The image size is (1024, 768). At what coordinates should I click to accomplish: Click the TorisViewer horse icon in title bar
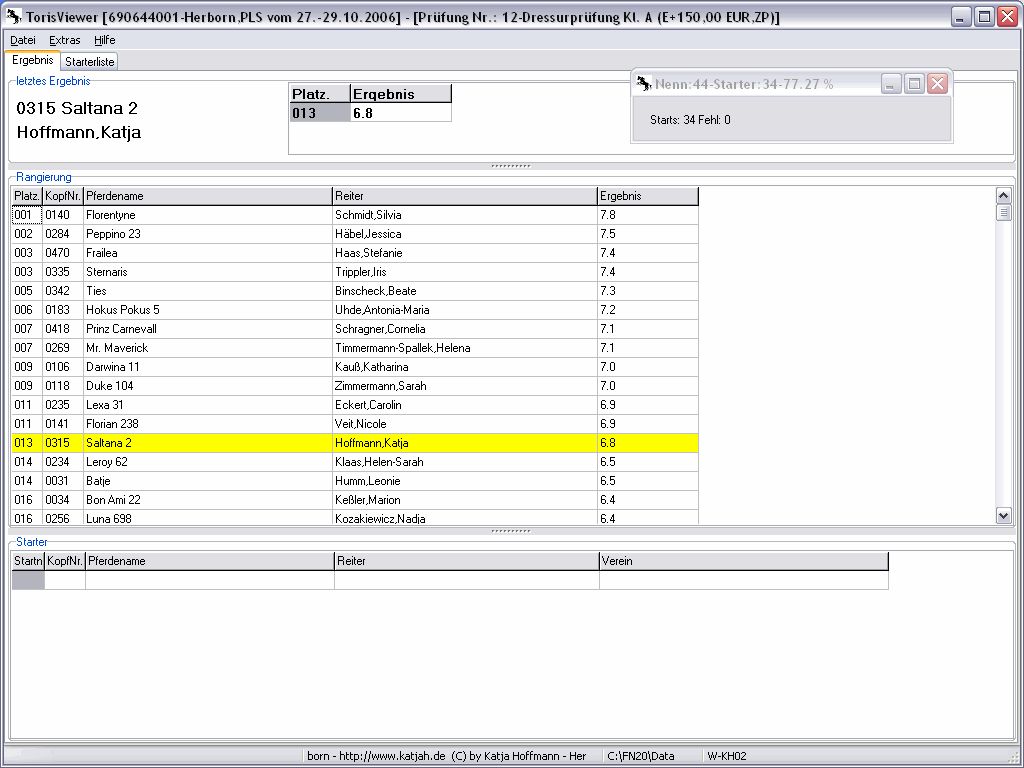[x=14, y=17]
